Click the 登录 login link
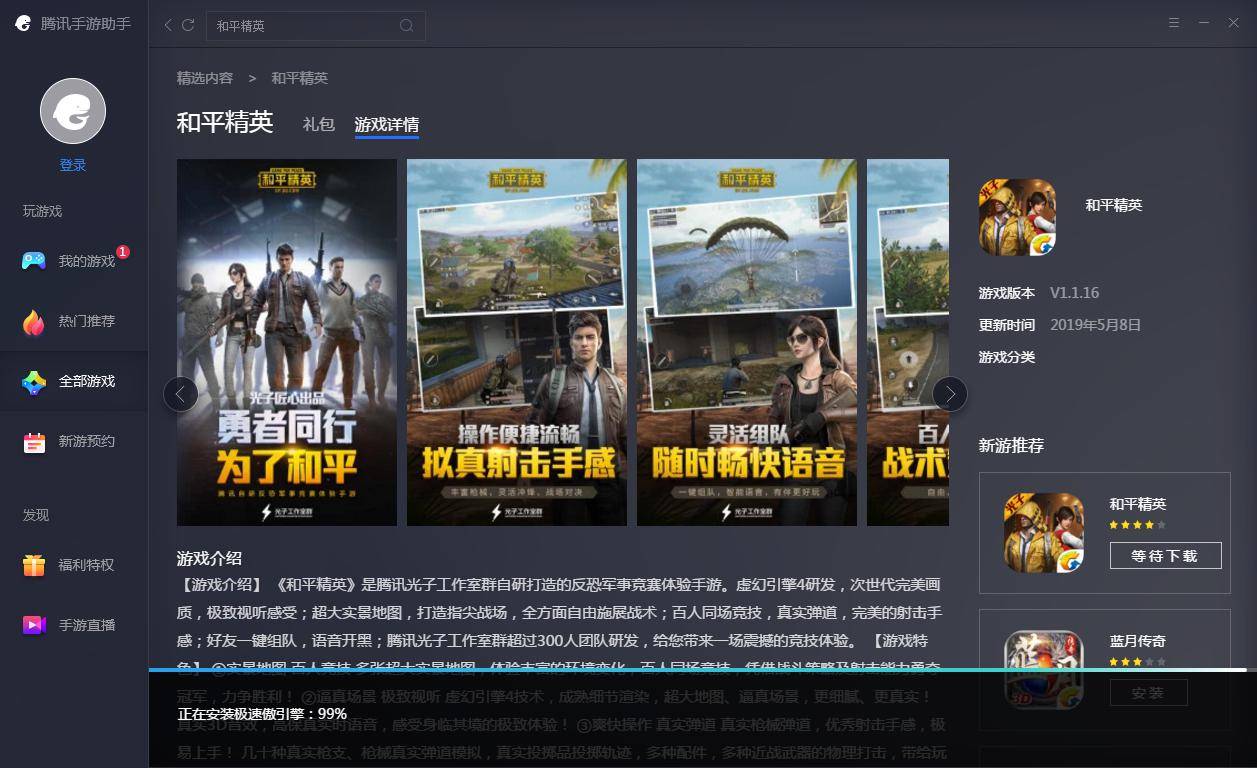The image size is (1257, 768). [x=73, y=165]
